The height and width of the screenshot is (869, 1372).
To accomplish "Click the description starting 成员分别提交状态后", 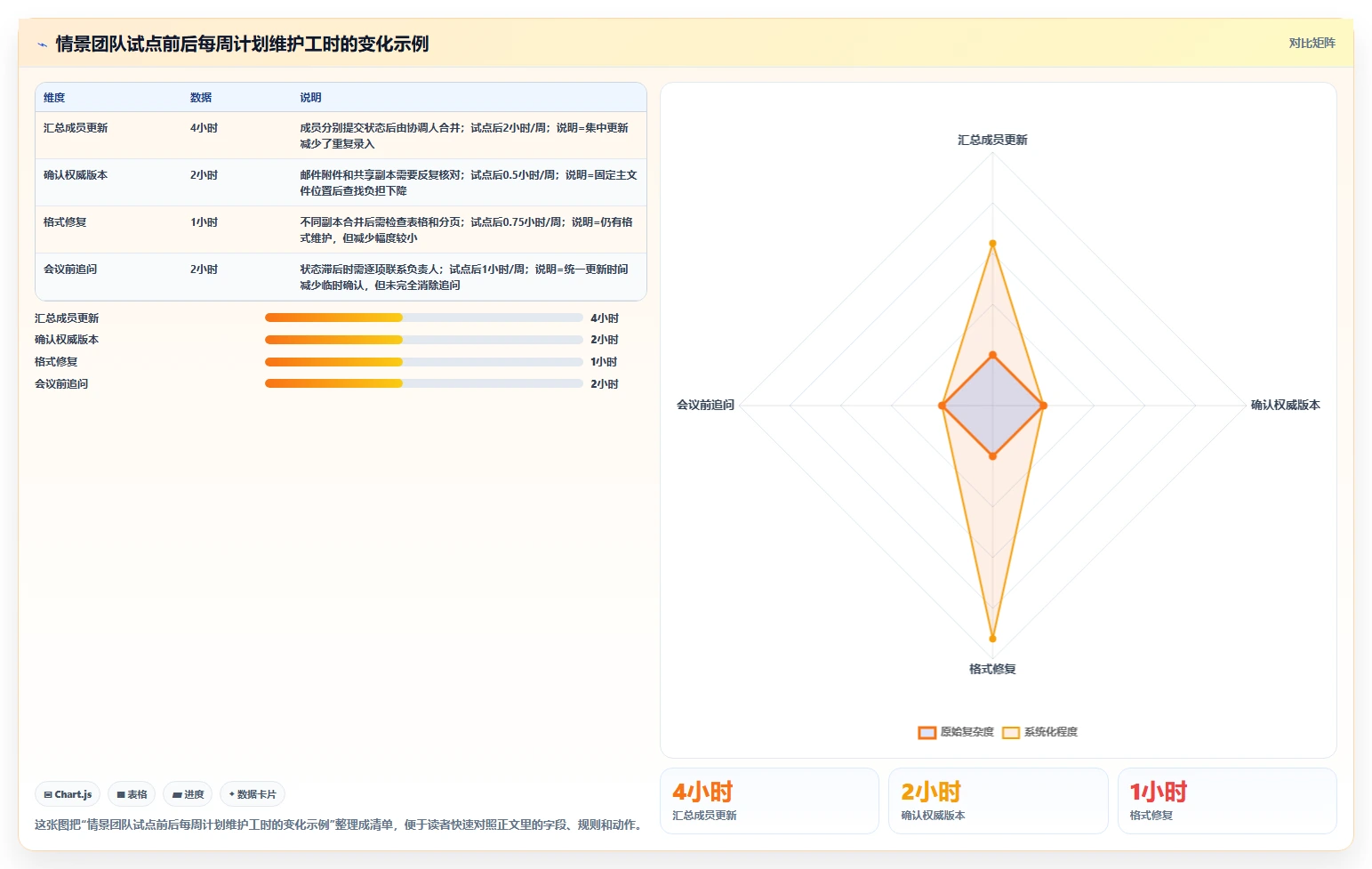I will 464,136.
